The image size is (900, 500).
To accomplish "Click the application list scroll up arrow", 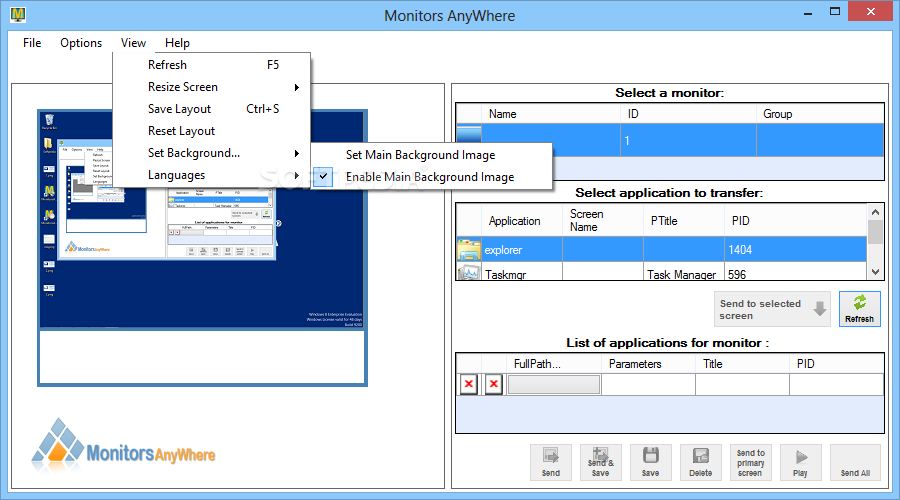I will (875, 212).
